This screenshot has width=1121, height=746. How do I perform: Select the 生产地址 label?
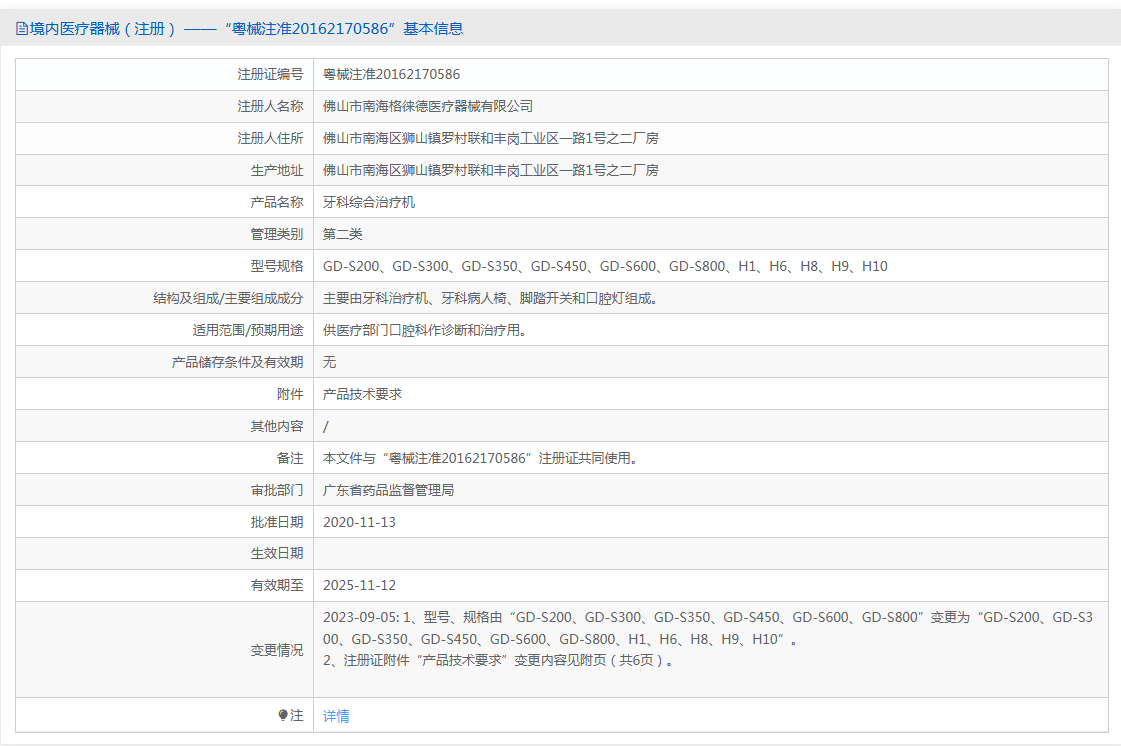click(277, 170)
